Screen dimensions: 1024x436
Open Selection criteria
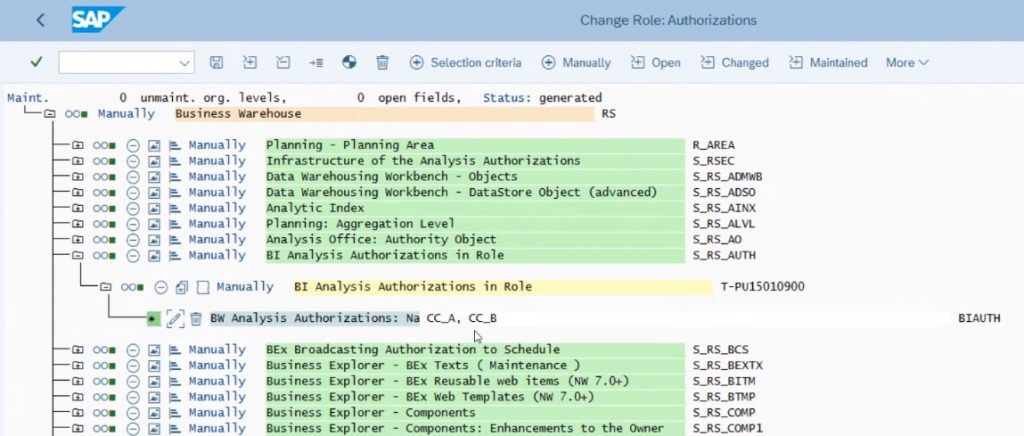point(466,63)
